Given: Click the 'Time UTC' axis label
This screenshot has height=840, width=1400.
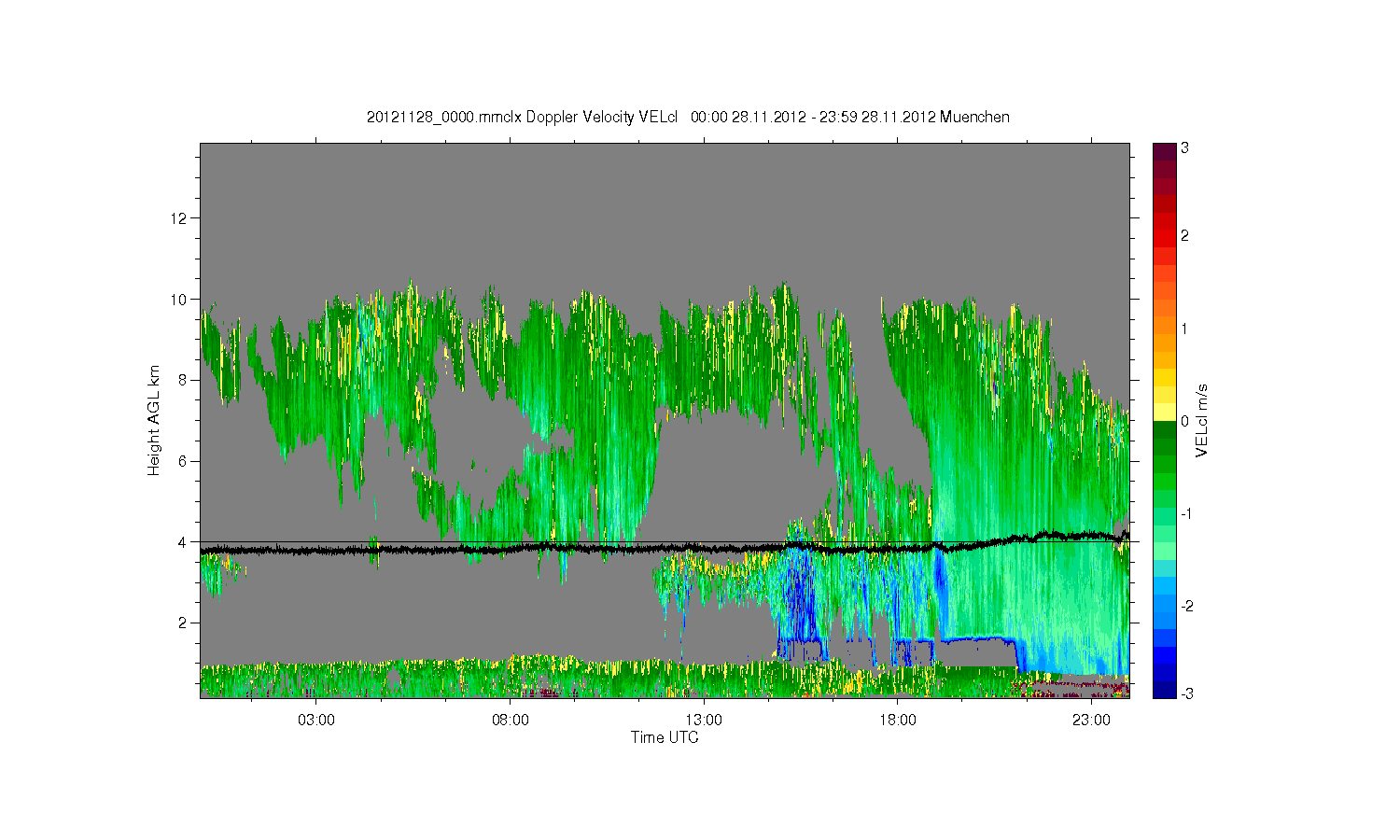Looking at the screenshot, I should (665, 737).
